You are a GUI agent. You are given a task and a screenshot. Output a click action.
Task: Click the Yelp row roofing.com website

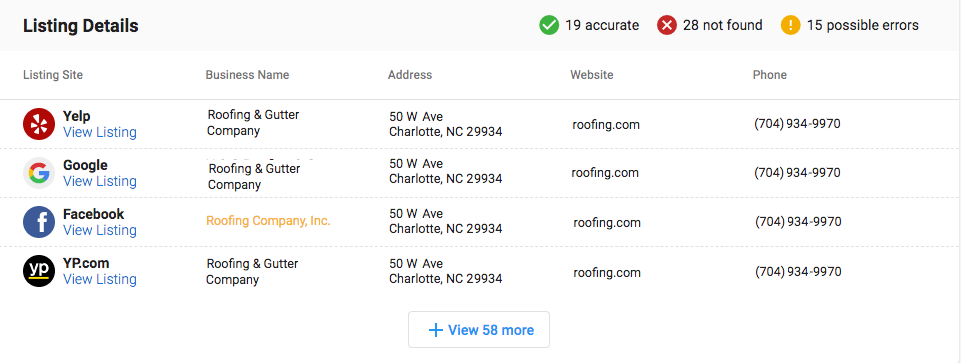pos(606,124)
